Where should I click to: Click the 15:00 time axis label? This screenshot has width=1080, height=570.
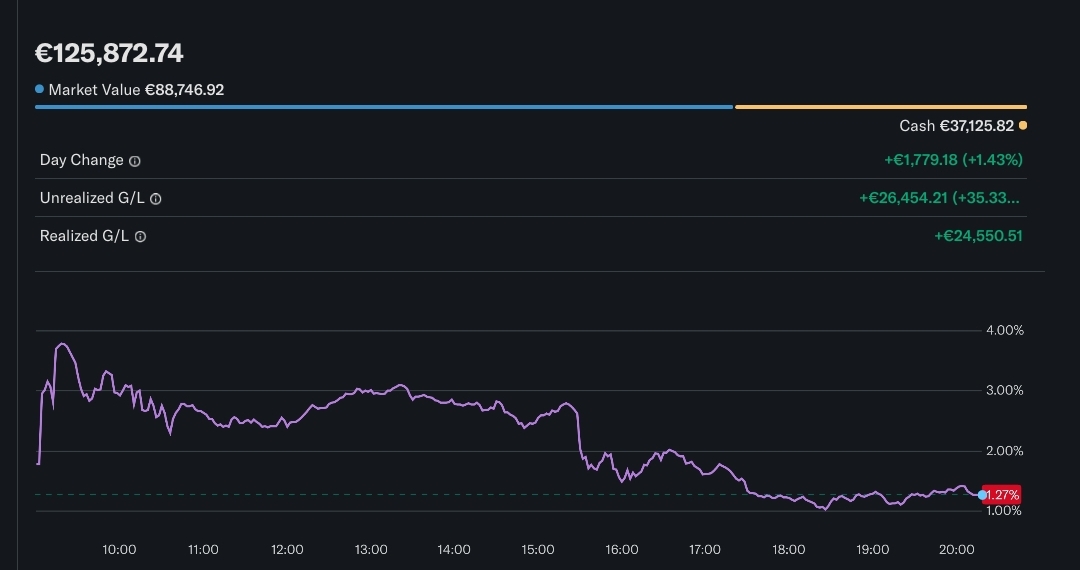(x=538, y=549)
